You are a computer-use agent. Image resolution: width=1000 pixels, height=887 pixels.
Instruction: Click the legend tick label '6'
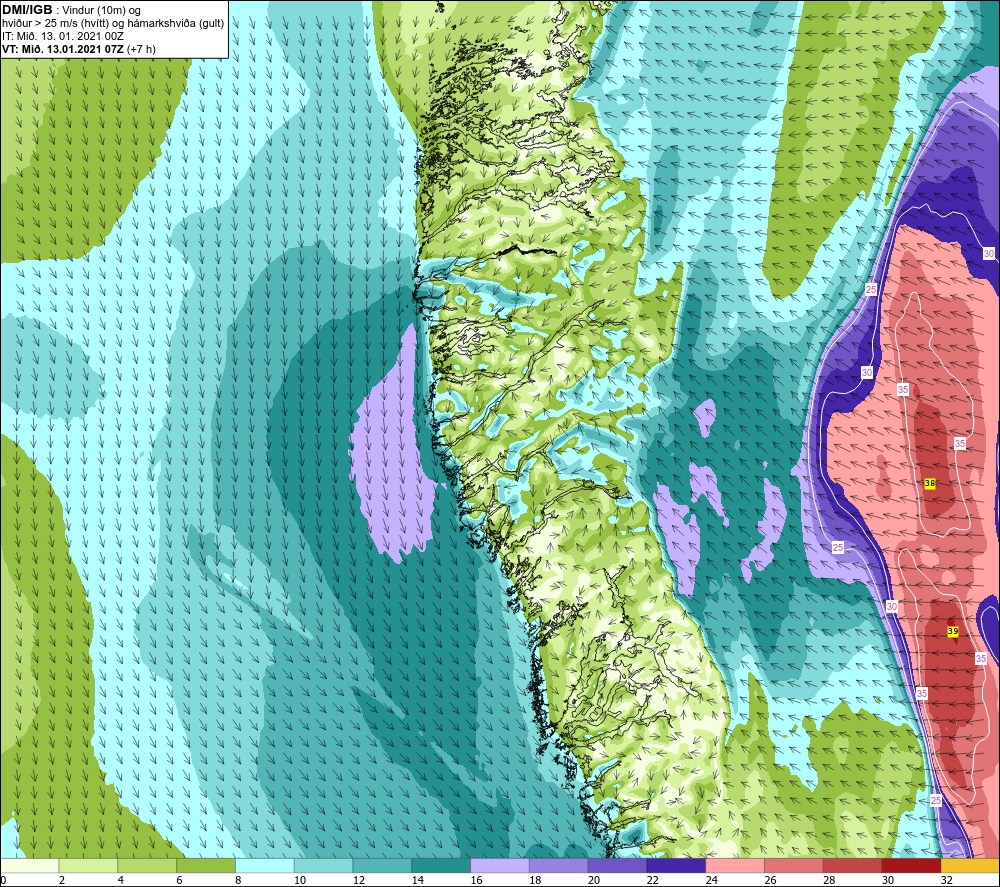179,880
